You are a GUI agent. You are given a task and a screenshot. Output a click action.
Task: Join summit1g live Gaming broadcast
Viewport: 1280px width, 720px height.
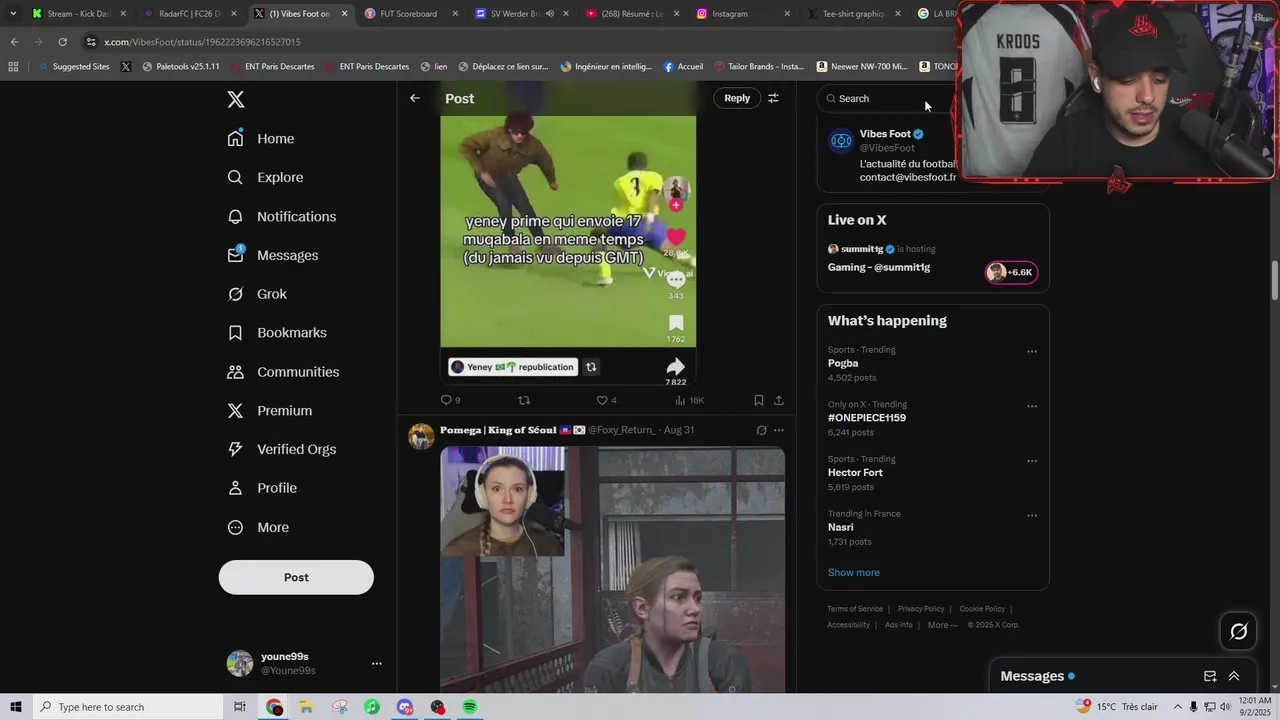tap(879, 267)
